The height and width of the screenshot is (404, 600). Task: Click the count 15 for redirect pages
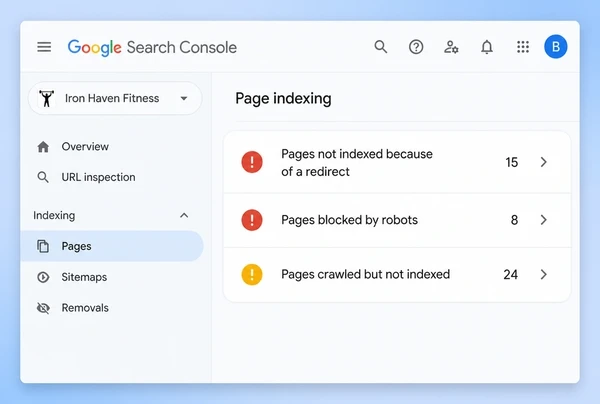[512, 162]
